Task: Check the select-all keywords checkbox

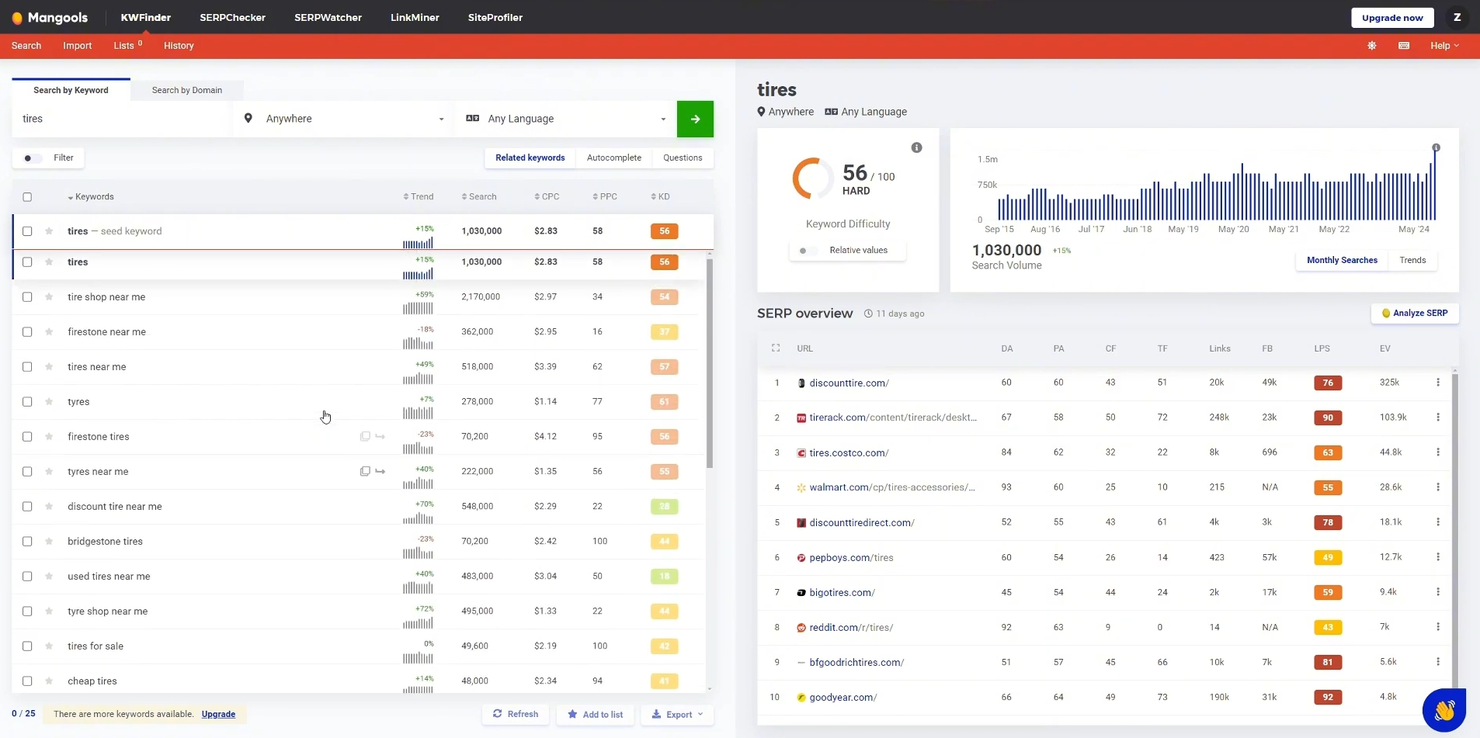Action: pos(27,196)
